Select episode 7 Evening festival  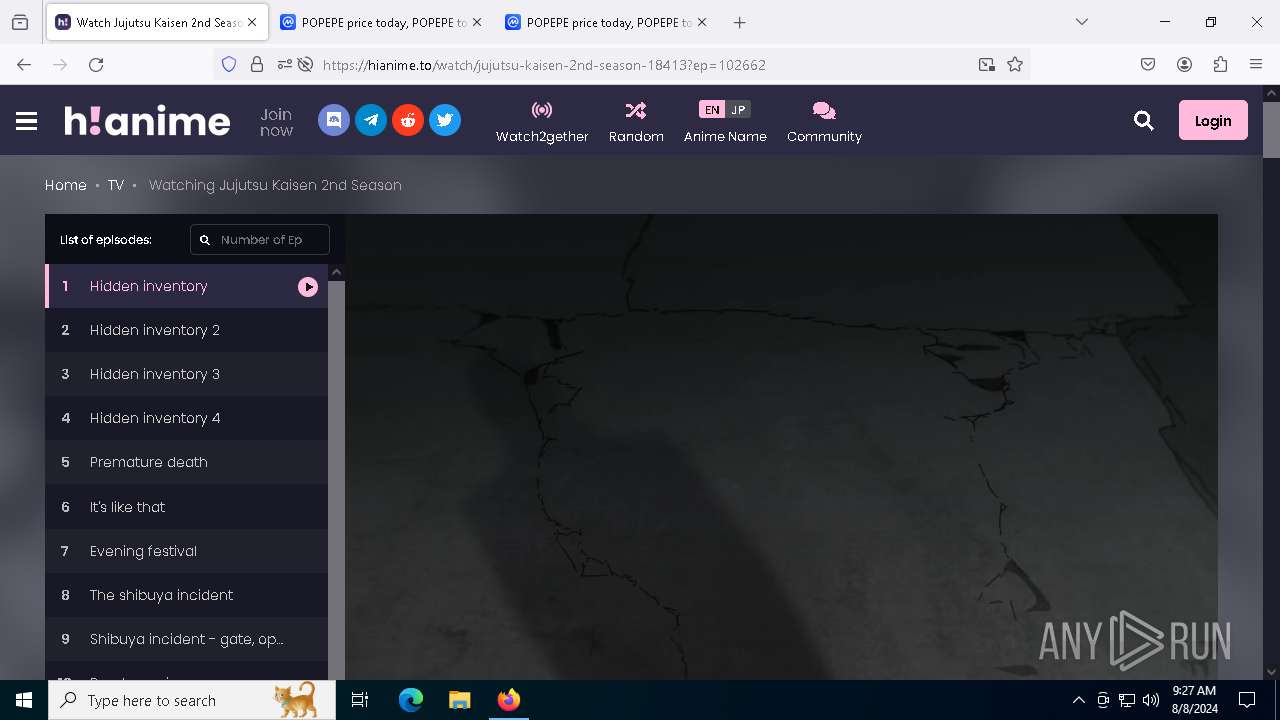click(x=186, y=551)
